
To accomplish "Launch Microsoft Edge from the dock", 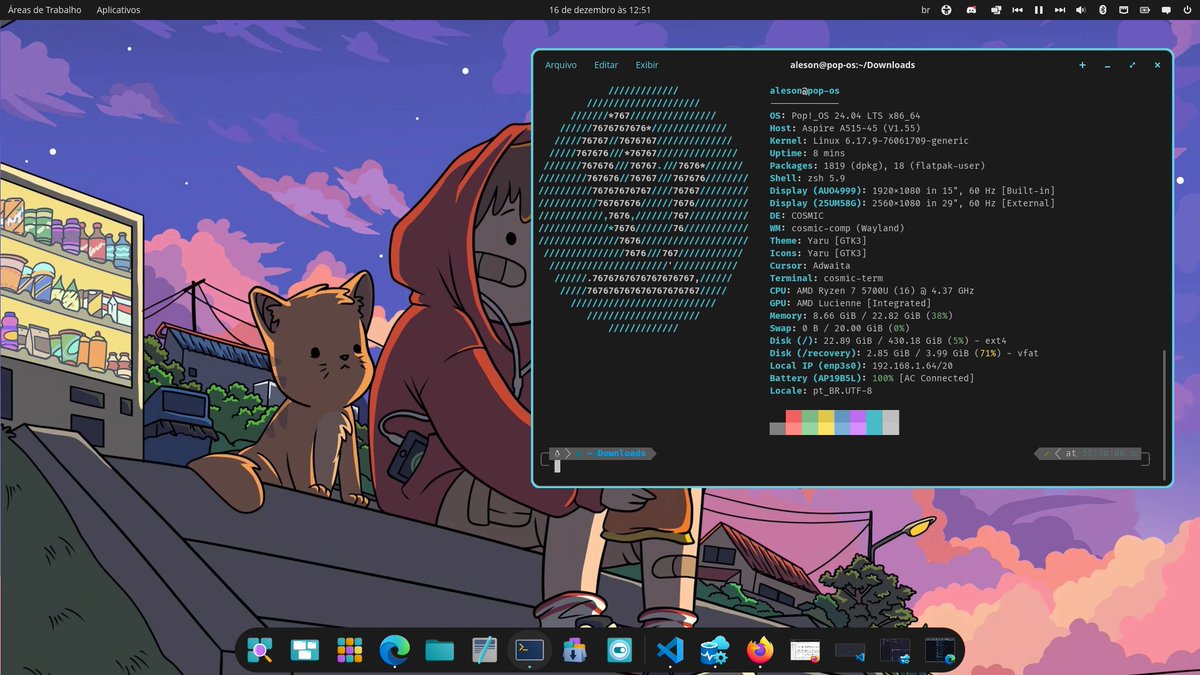I will click(x=395, y=652).
